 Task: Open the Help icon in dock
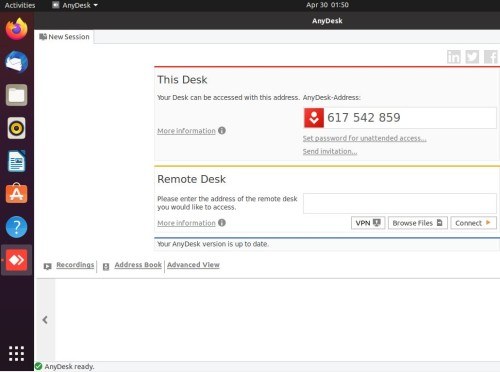(16, 227)
